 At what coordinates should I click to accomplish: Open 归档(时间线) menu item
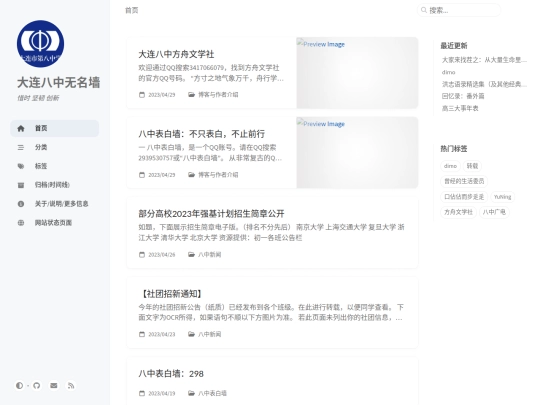tap(55, 185)
